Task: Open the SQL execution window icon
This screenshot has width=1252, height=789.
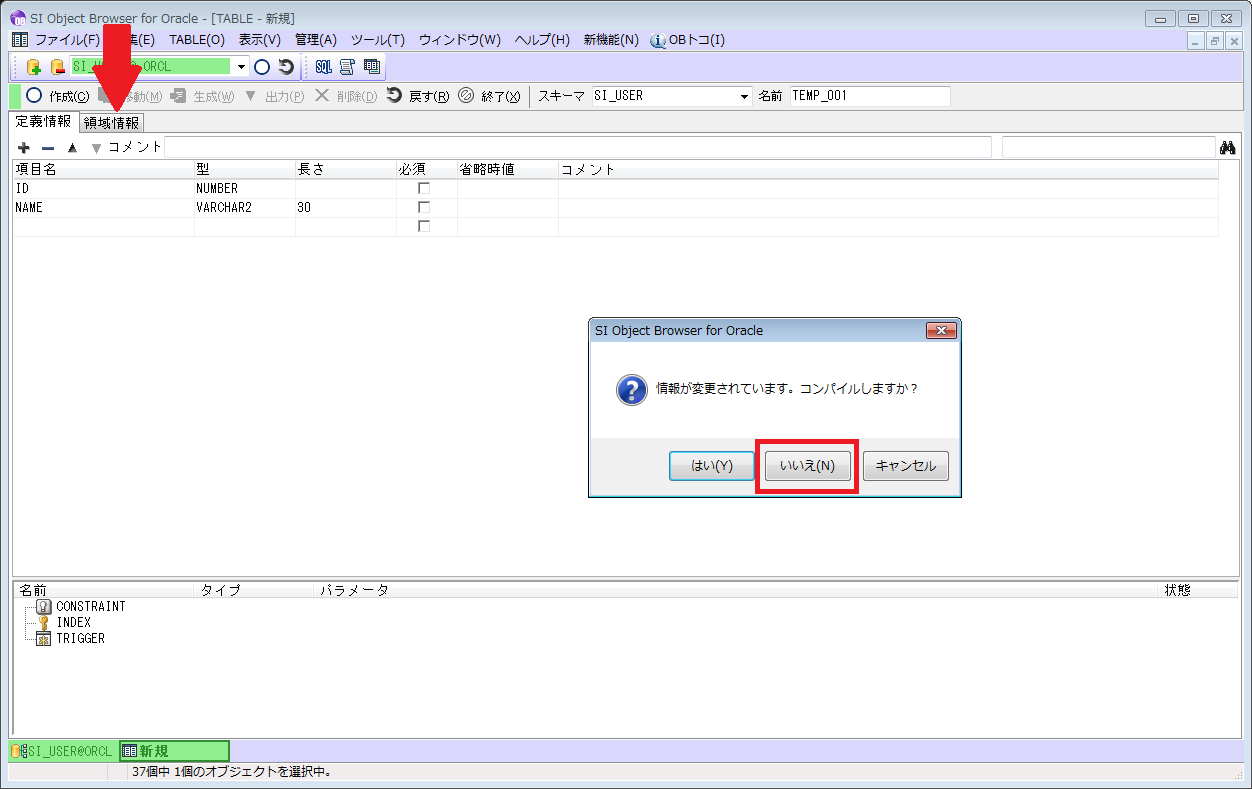Action: click(324, 67)
